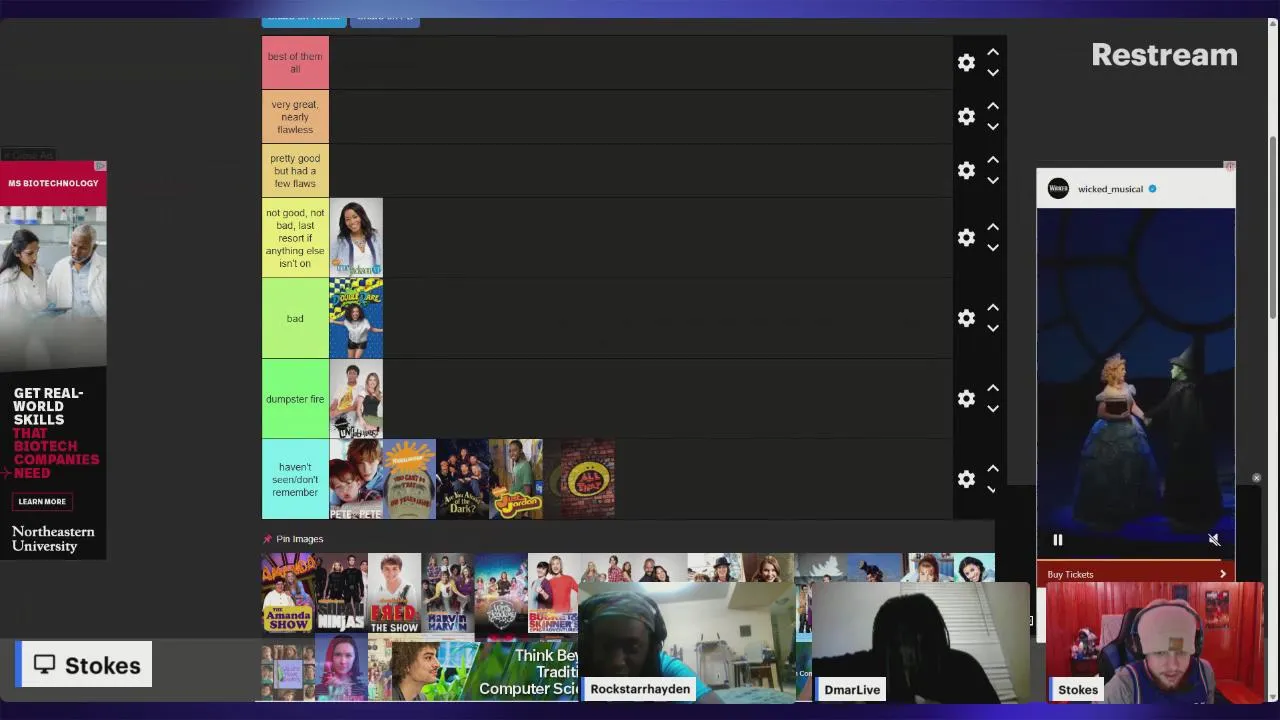Image resolution: width=1280 pixels, height=720 pixels.
Task: Click 'Learn More' on the Northeastern ad
Action: point(42,502)
